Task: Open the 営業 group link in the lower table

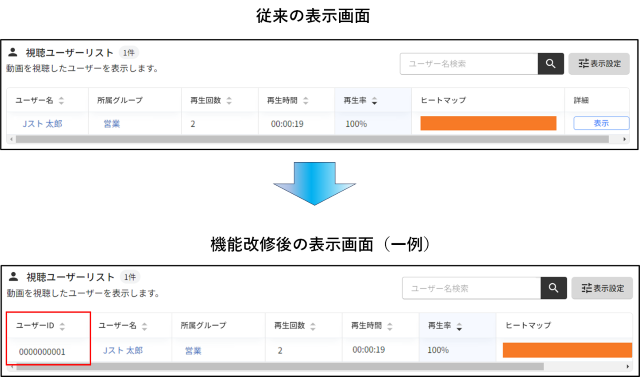Action: (x=193, y=350)
